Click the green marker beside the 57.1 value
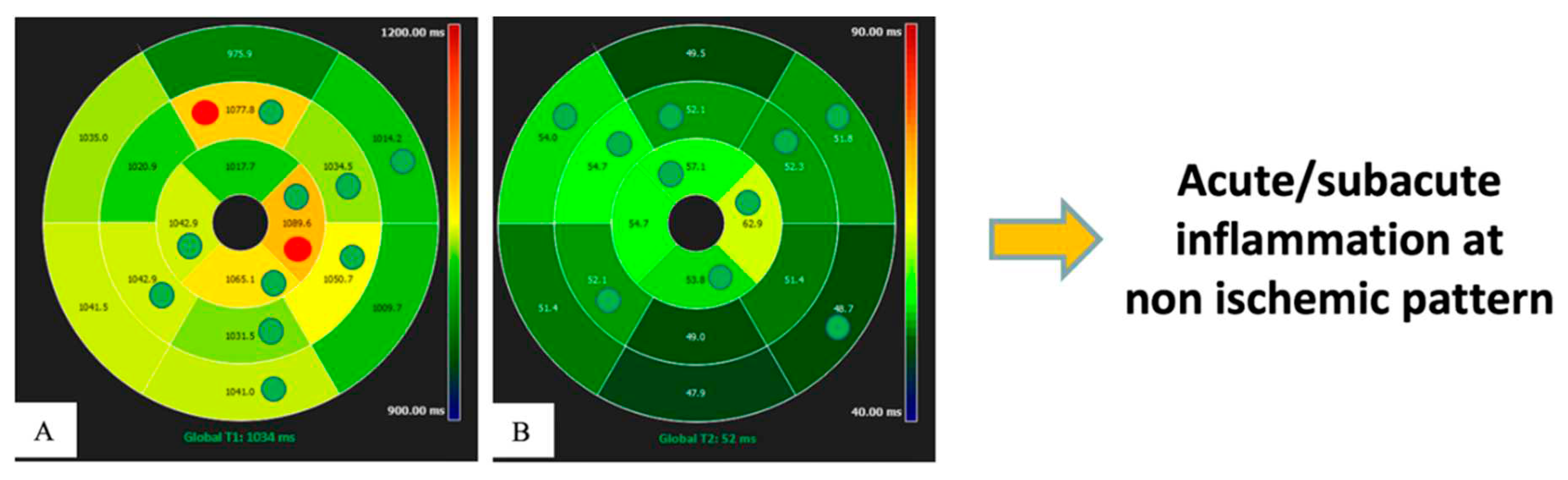Viewport: 1568px width, 480px height. pos(670,174)
